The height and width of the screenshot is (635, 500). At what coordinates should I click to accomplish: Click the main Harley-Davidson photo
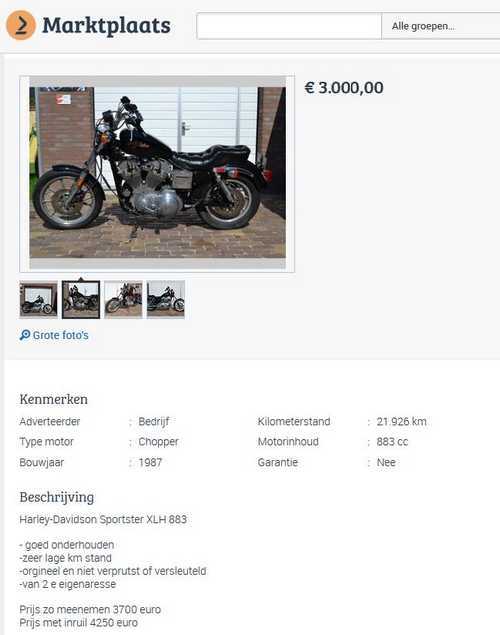pos(157,173)
